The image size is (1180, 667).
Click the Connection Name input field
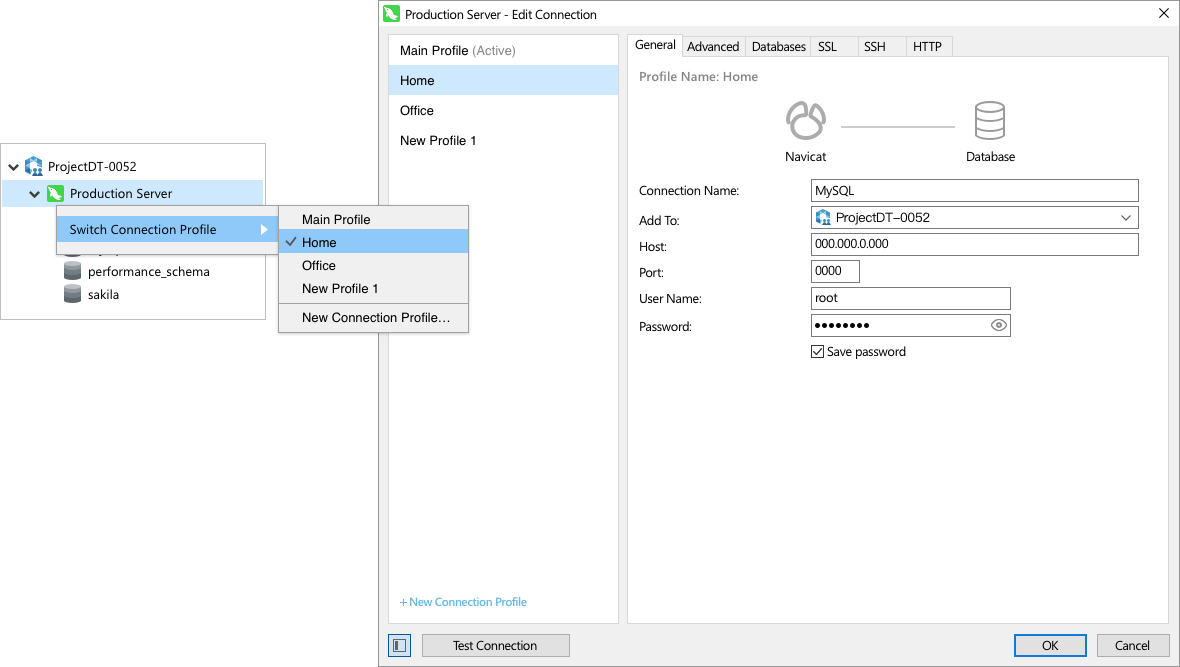pyautogui.click(x=975, y=190)
